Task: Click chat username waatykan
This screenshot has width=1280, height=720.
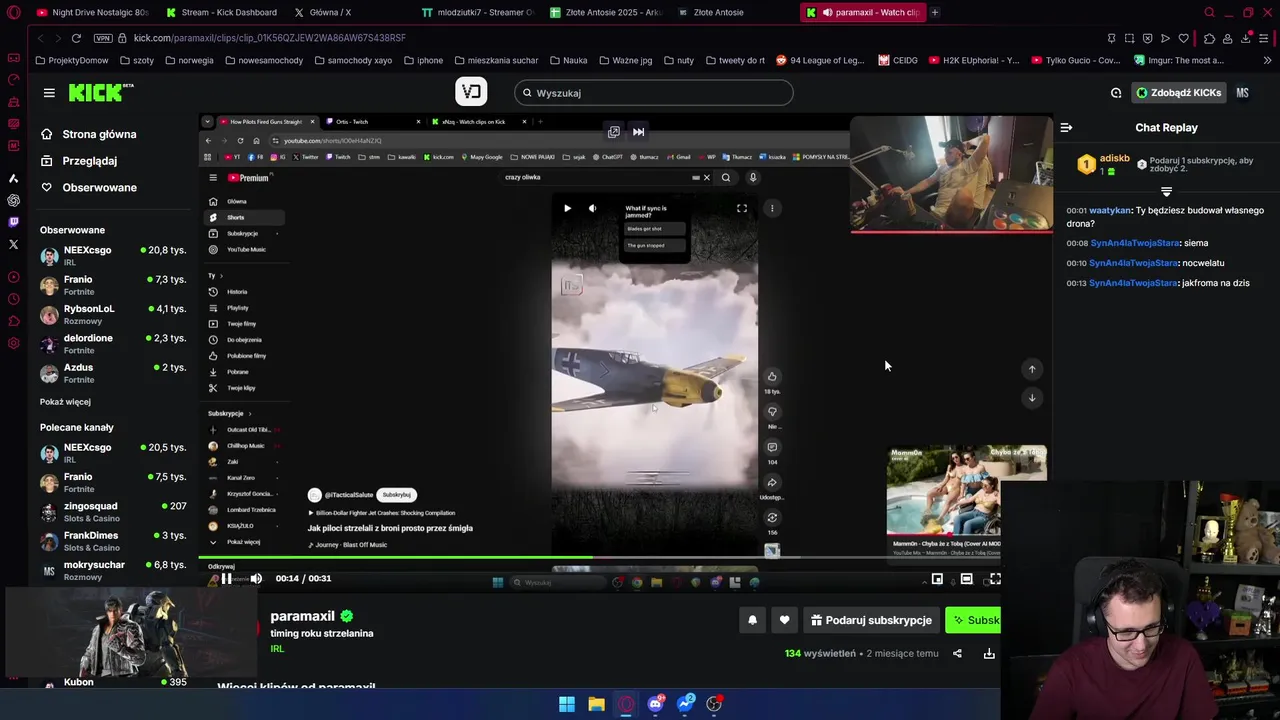Action: pos(1110,211)
